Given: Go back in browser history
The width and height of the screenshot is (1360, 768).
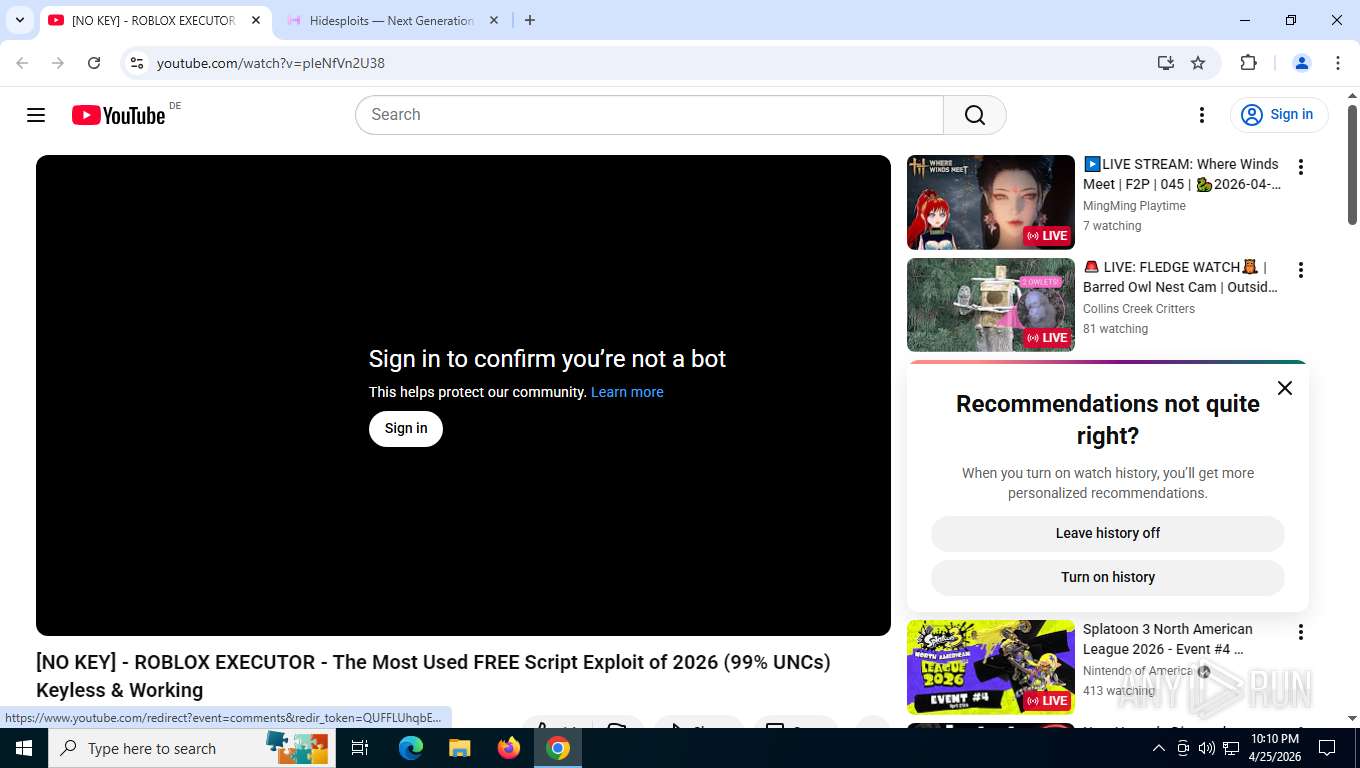Looking at the screenshot, I should point(22,63).
